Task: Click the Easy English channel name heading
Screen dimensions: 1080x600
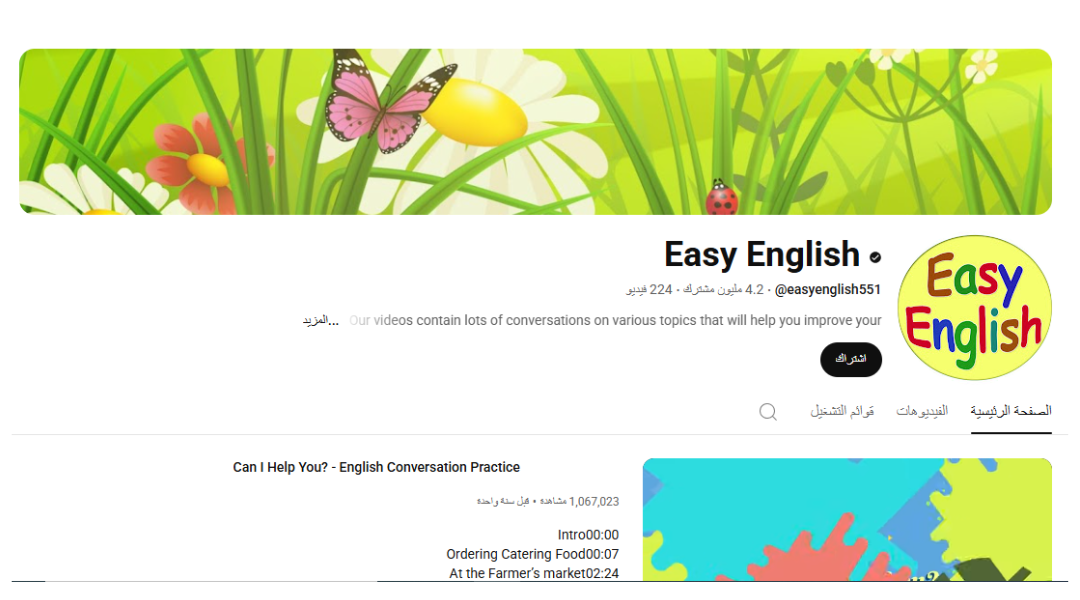Action: click(x=762, y=254)
